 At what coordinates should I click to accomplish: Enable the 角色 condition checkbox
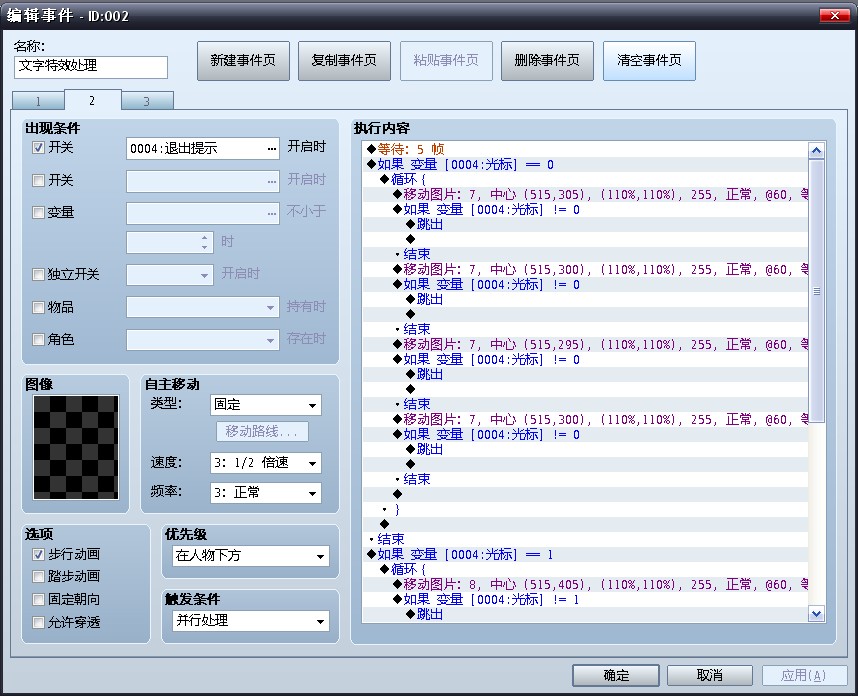click(38, 340)
